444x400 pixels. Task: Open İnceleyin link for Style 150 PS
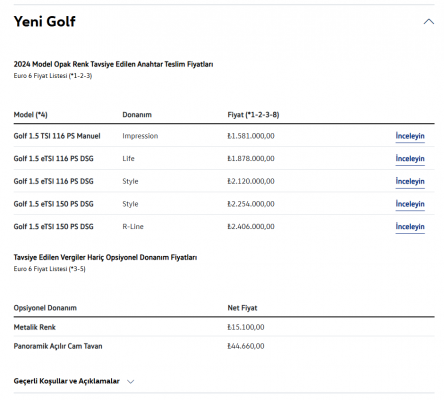[410, 204]
